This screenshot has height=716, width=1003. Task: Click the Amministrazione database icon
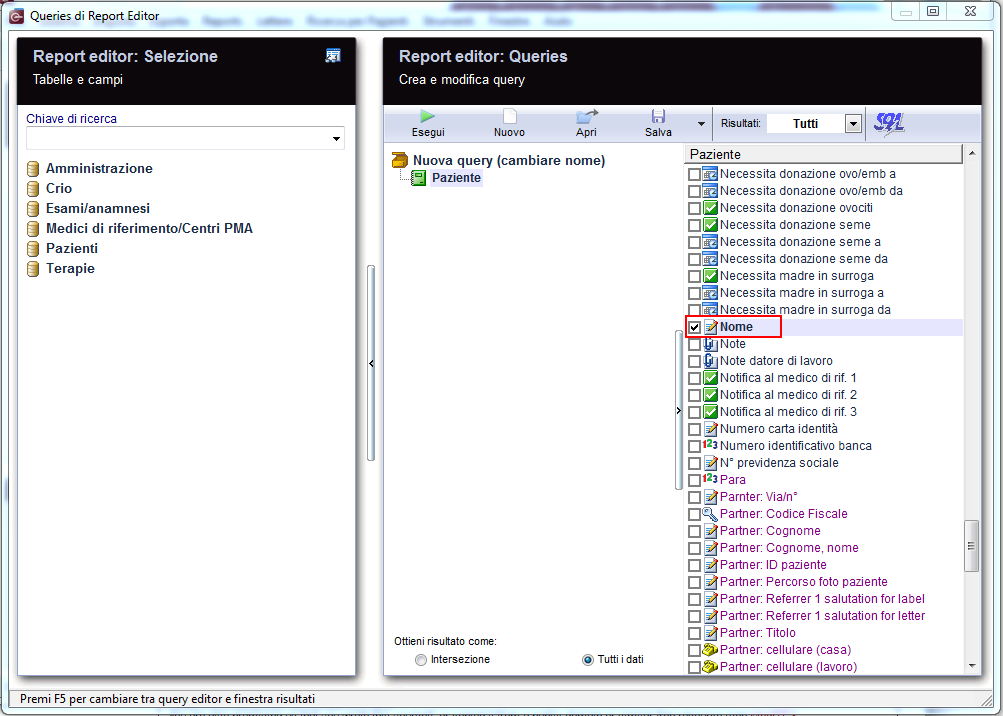(33, 169)
